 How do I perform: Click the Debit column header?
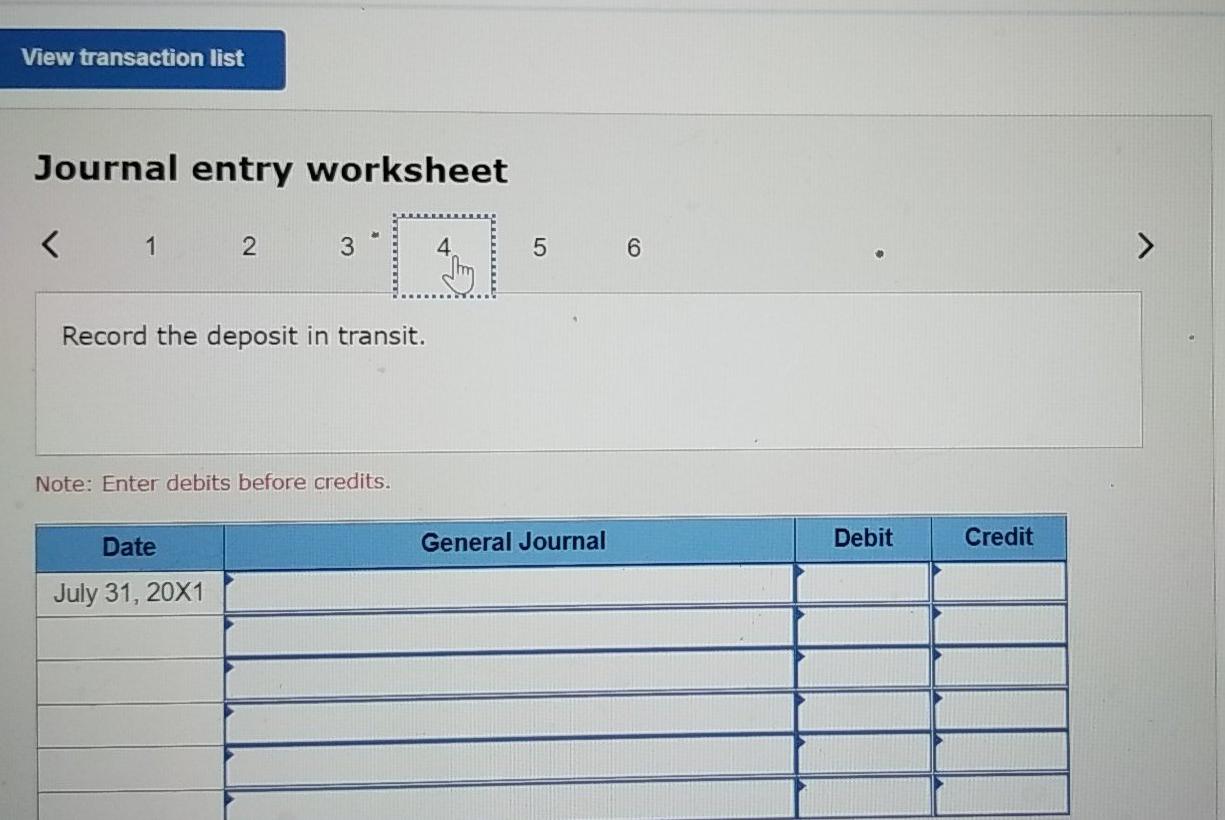click(863, 538)
